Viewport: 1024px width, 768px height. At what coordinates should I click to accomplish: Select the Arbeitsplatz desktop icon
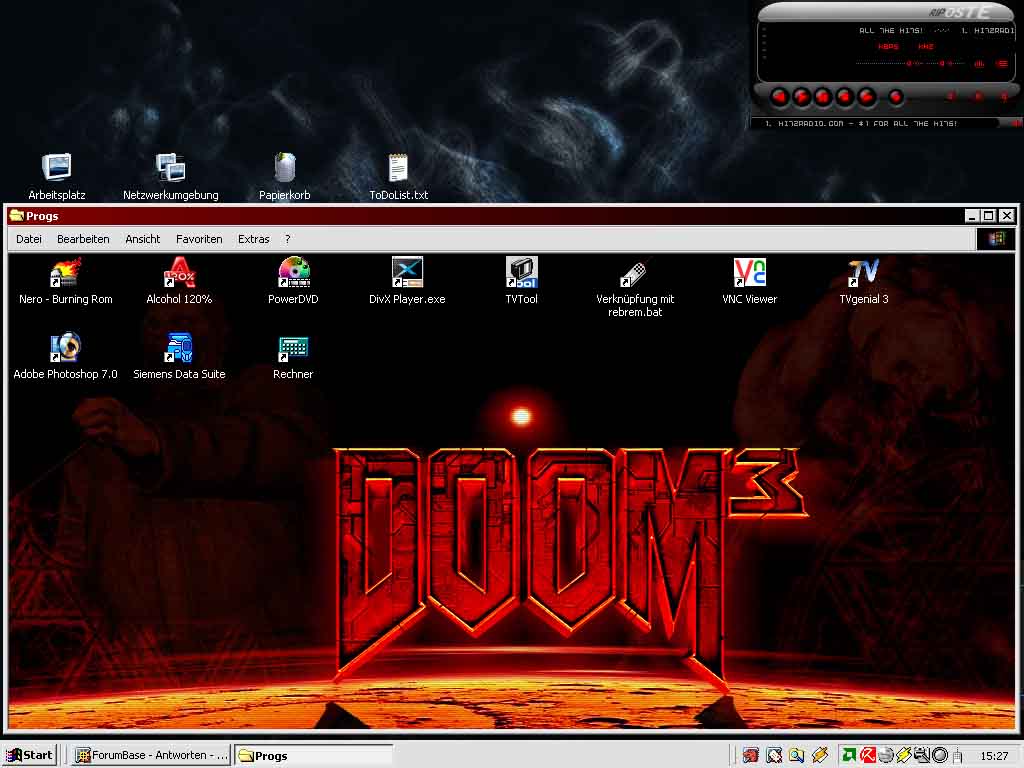(x=57, y=176)
